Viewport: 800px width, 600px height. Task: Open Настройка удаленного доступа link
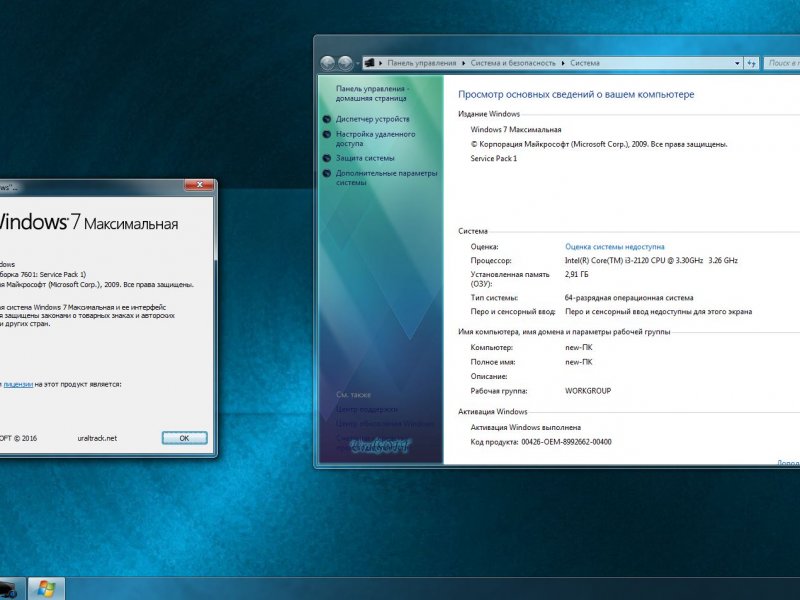[375, 139]
